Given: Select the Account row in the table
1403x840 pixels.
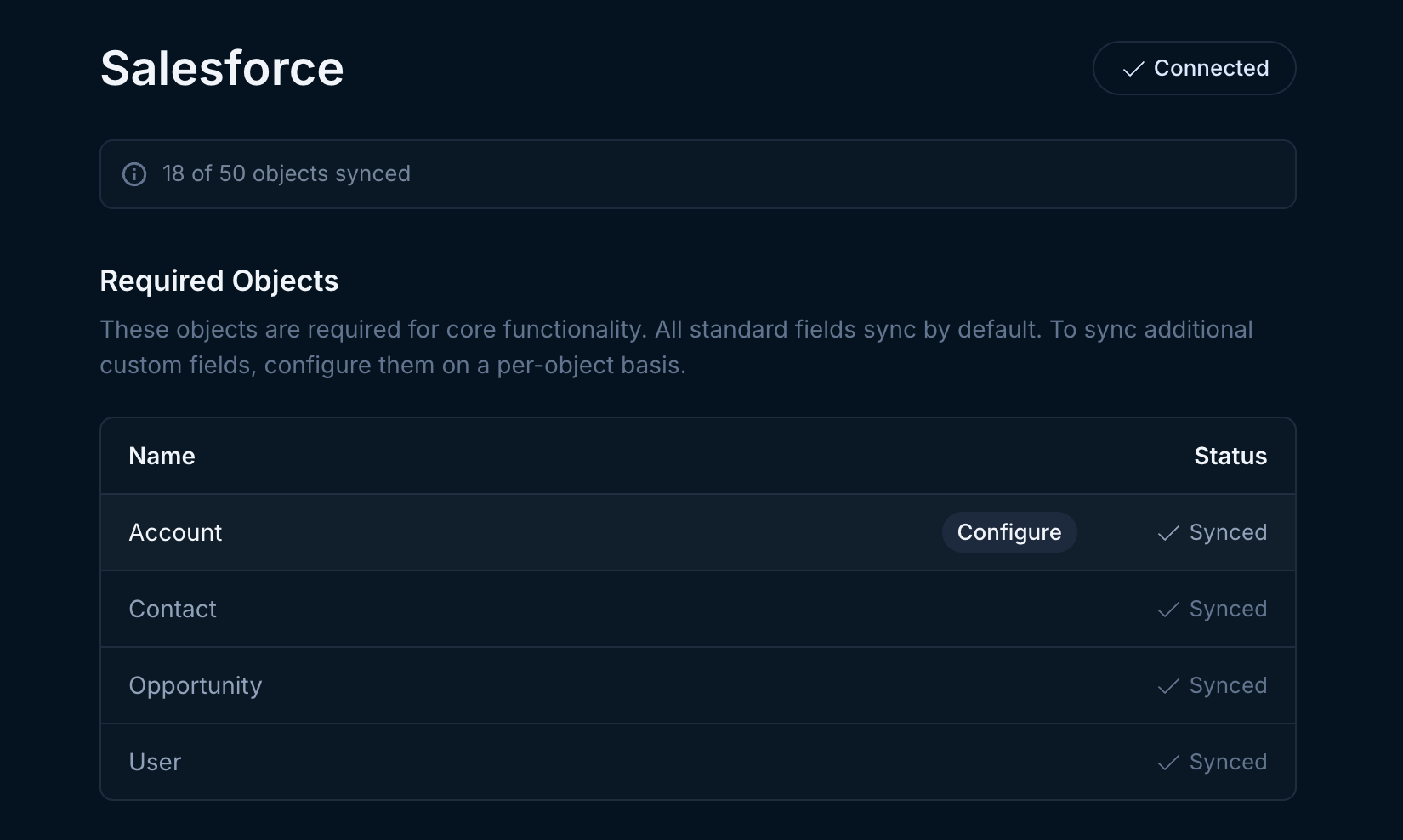Looking at the screenshot, I should pyautogui.click(x=510, y=532).
